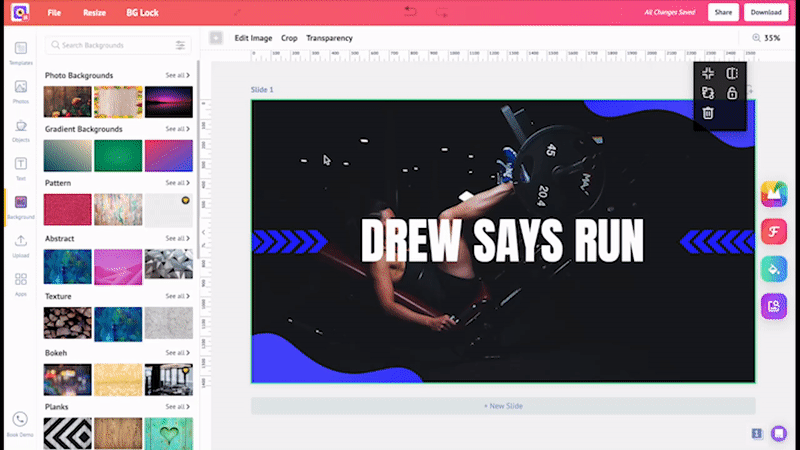Click the app logo in the header
Image resolution: width=800 pixels, height=450 pixels.
click(20, 12)
